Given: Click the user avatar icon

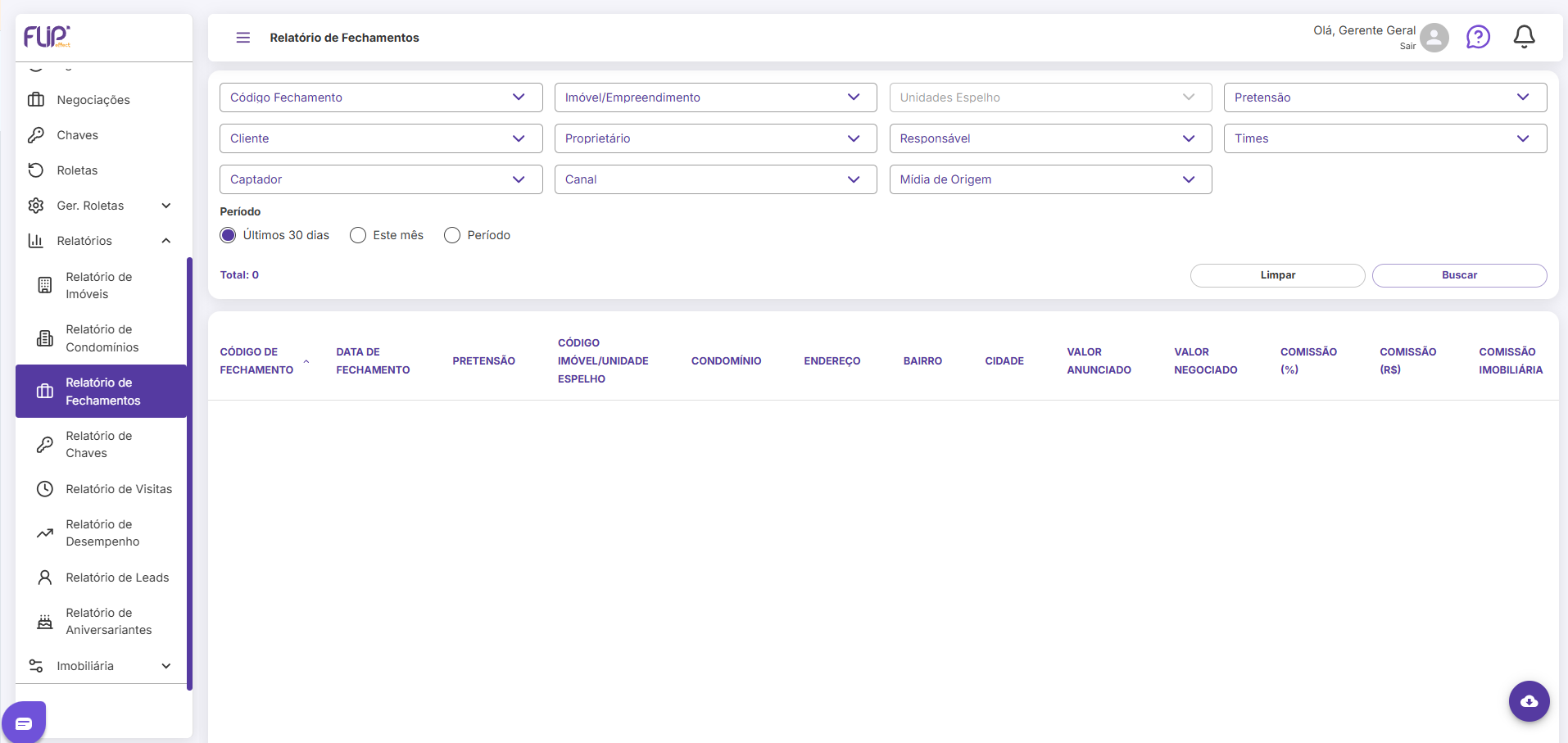Looking at the screenshot, I should point(1434,38).
